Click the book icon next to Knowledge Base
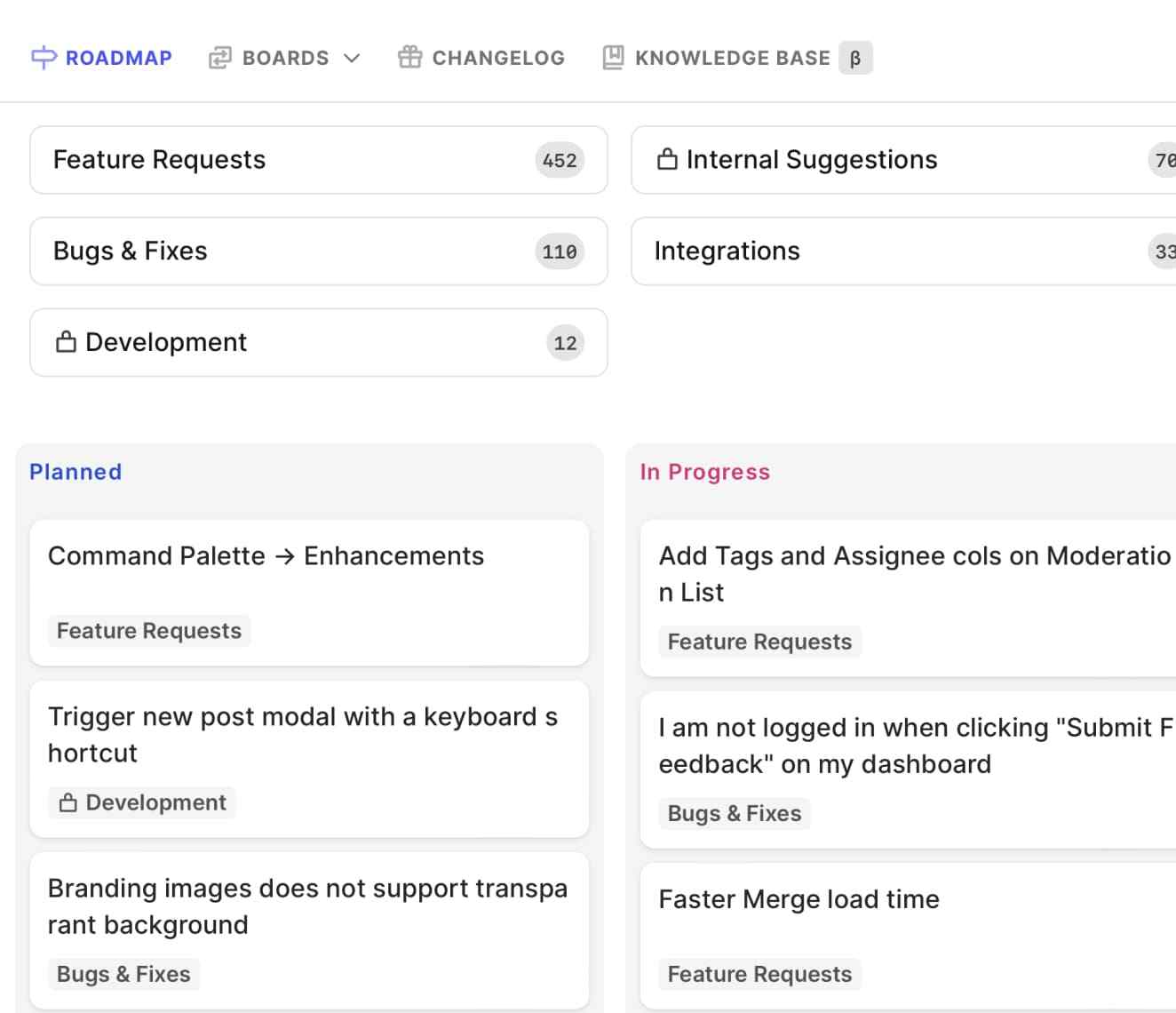Image resolution: width=1176 pixels, height=1013 pixels. [612, 57]
